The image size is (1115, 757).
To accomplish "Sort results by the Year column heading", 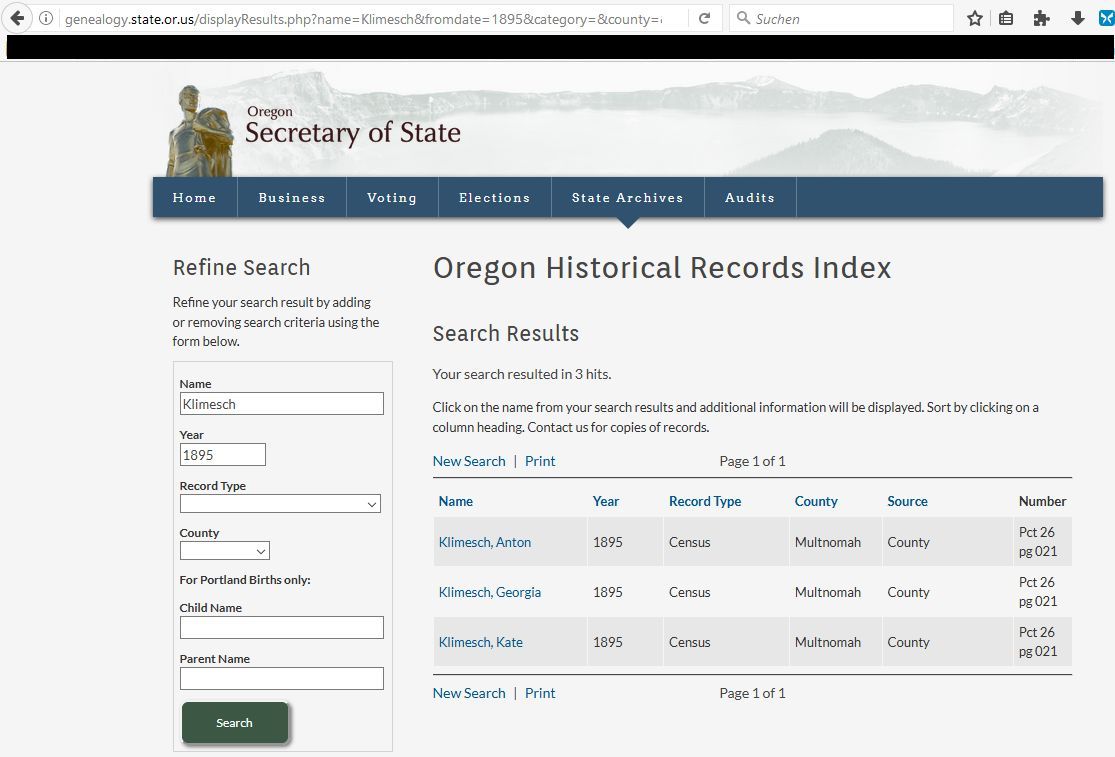I will [x=606, y=501].
